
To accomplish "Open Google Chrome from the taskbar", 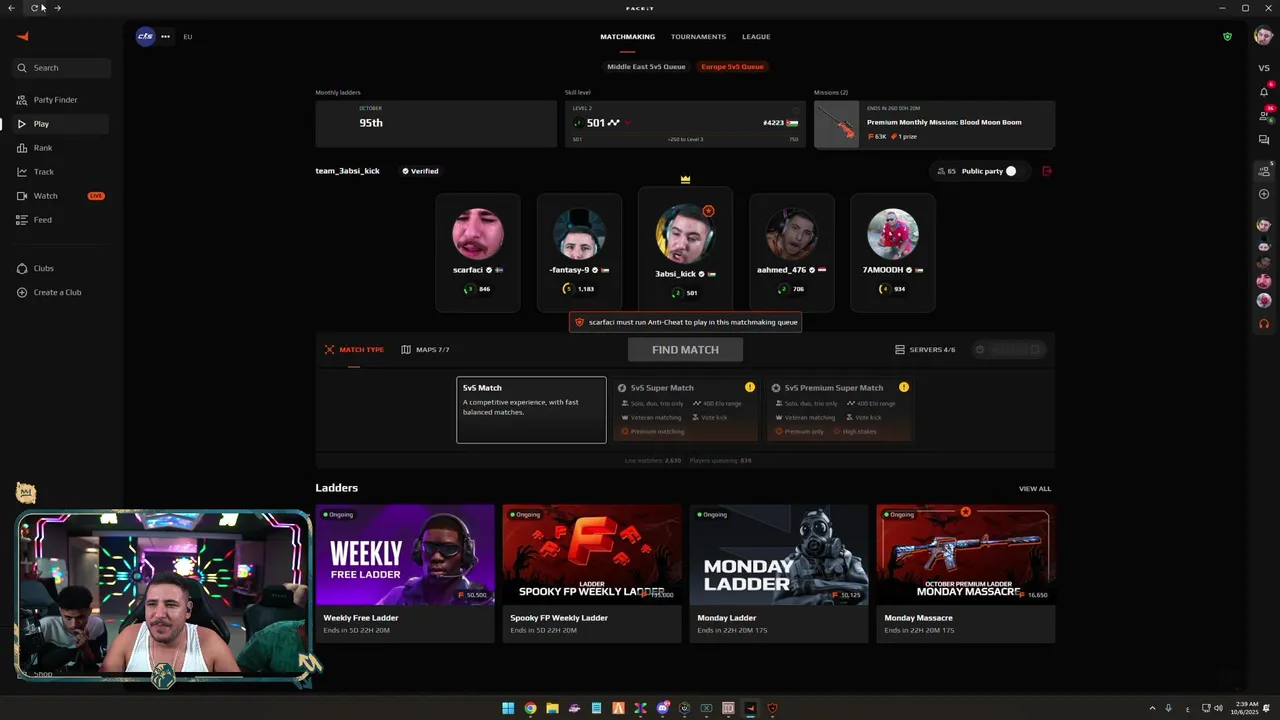I will pos(530,708).
